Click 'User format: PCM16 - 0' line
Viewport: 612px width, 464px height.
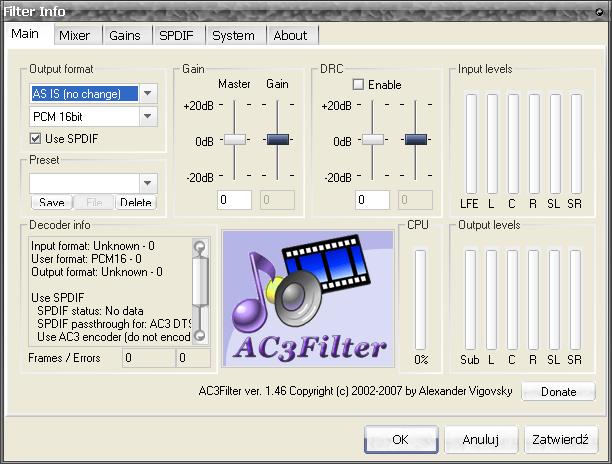pyautogui.click(x=86, y=259)
